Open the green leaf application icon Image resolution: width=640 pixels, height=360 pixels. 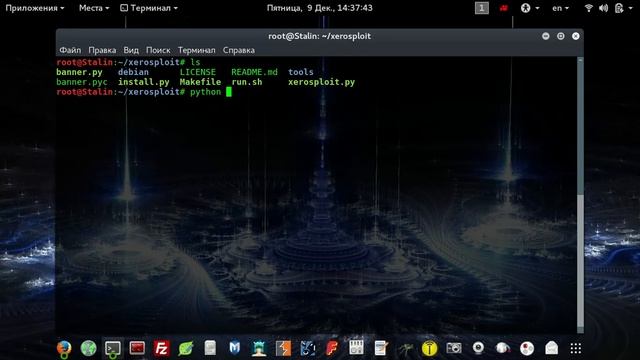coord(186,348)
